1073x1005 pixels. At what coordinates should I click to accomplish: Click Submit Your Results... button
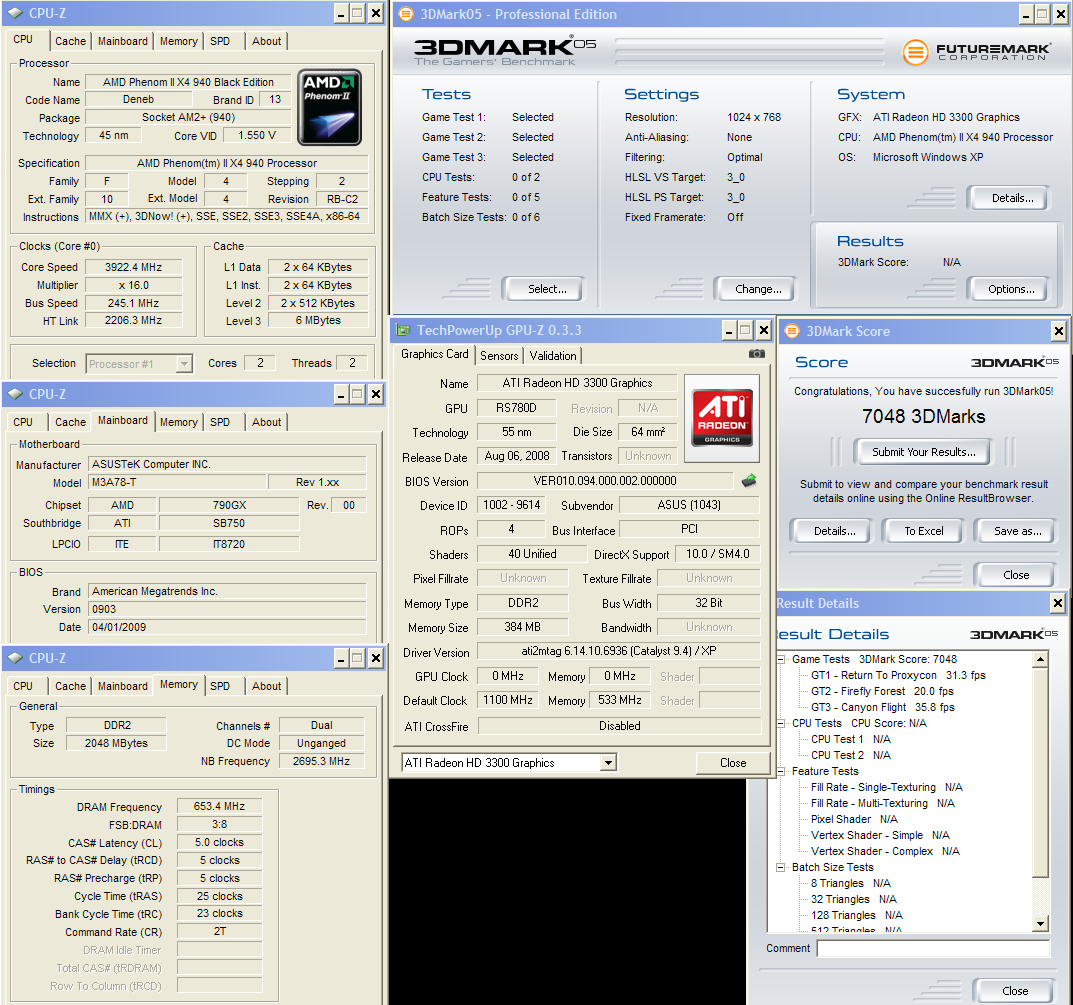pos(924,452)
